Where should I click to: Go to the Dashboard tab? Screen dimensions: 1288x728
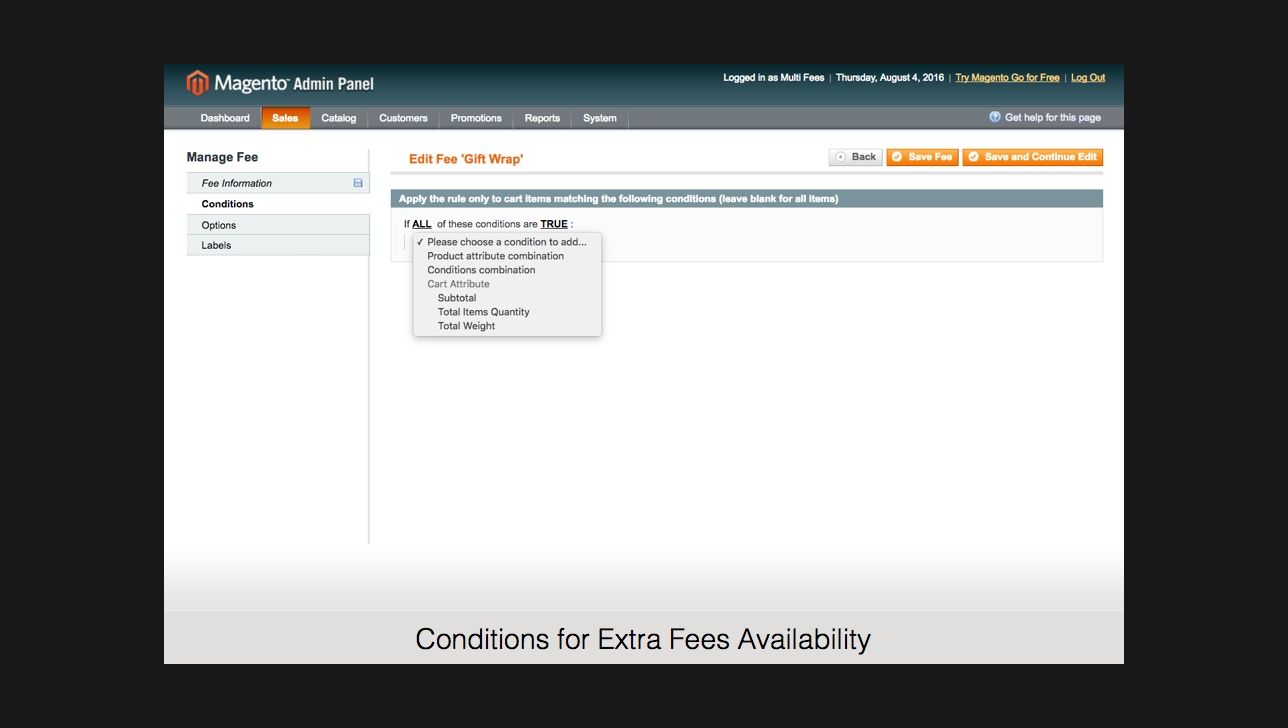(224, 117)
